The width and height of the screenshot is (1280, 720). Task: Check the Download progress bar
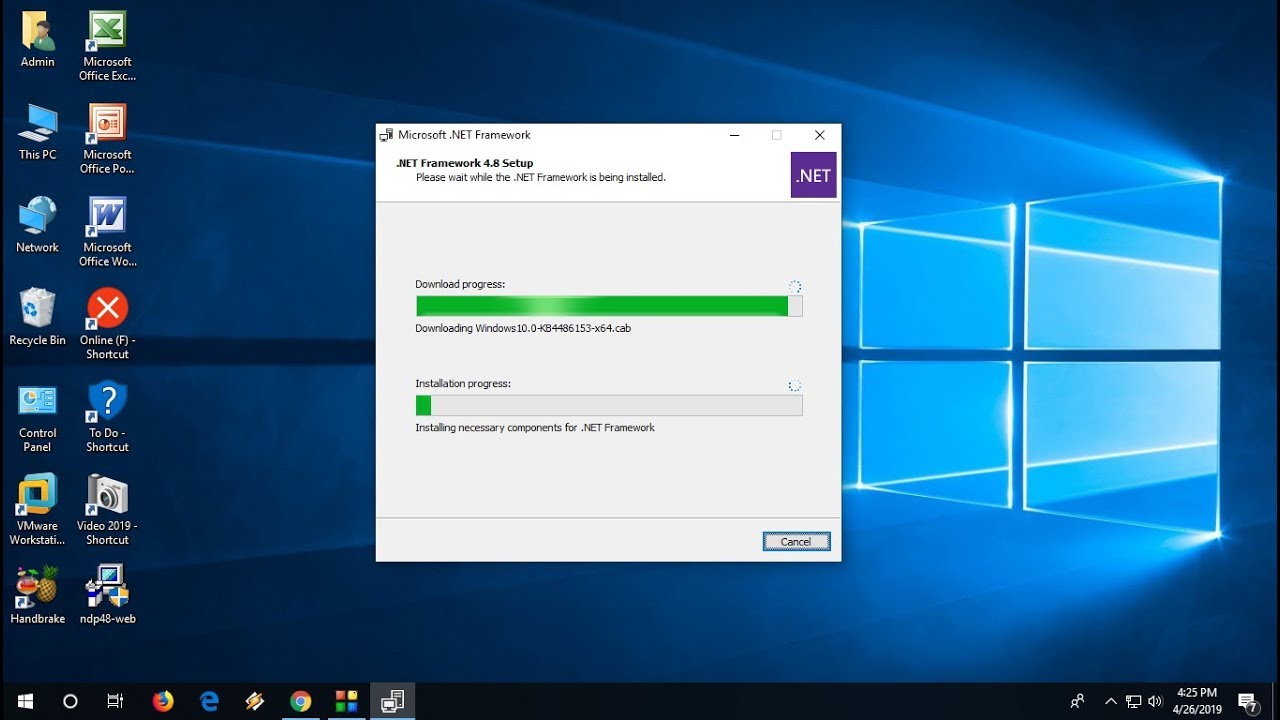[608, 305]
